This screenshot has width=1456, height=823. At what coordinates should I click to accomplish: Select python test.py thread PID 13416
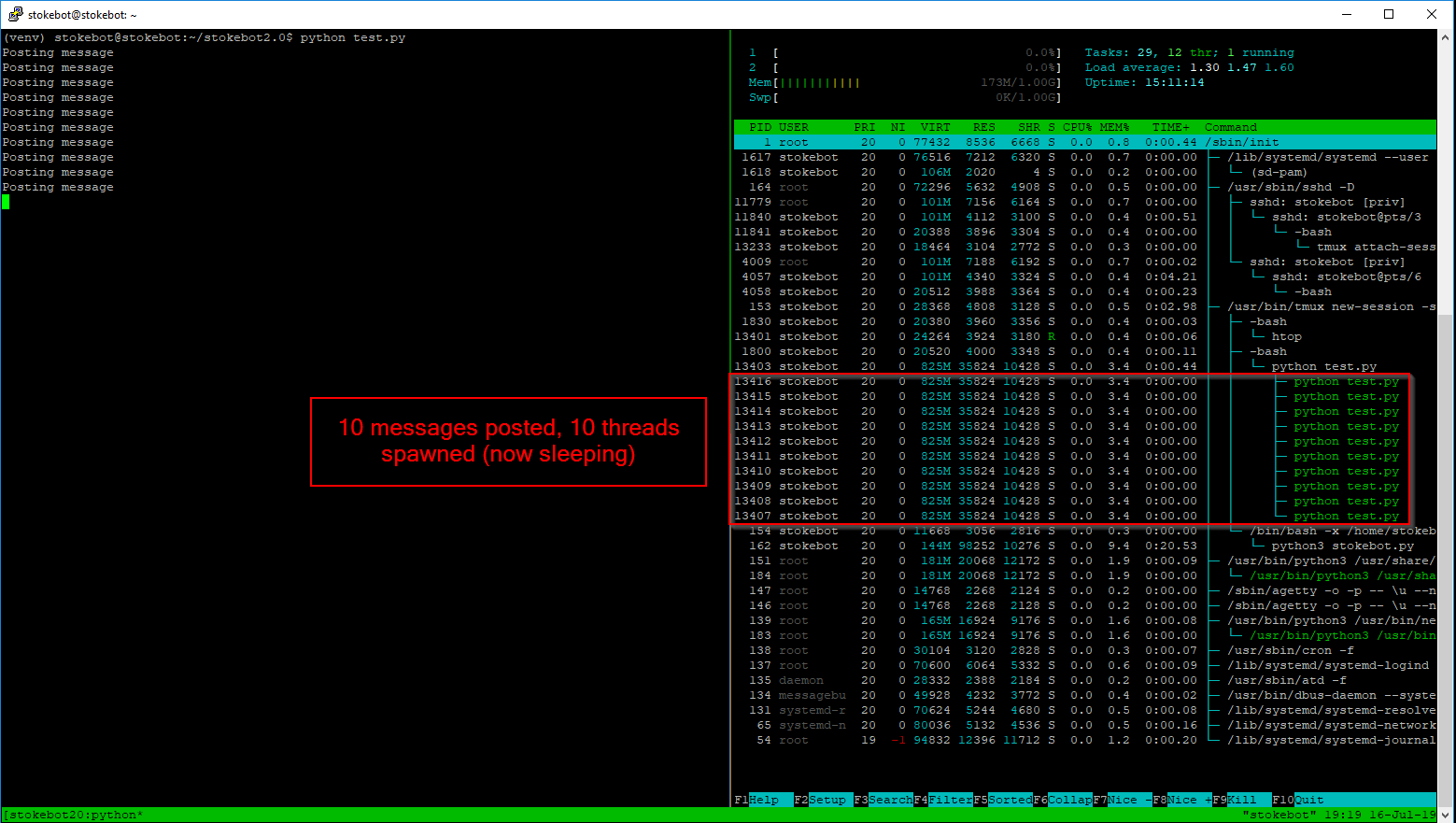tap(1085, 381)
